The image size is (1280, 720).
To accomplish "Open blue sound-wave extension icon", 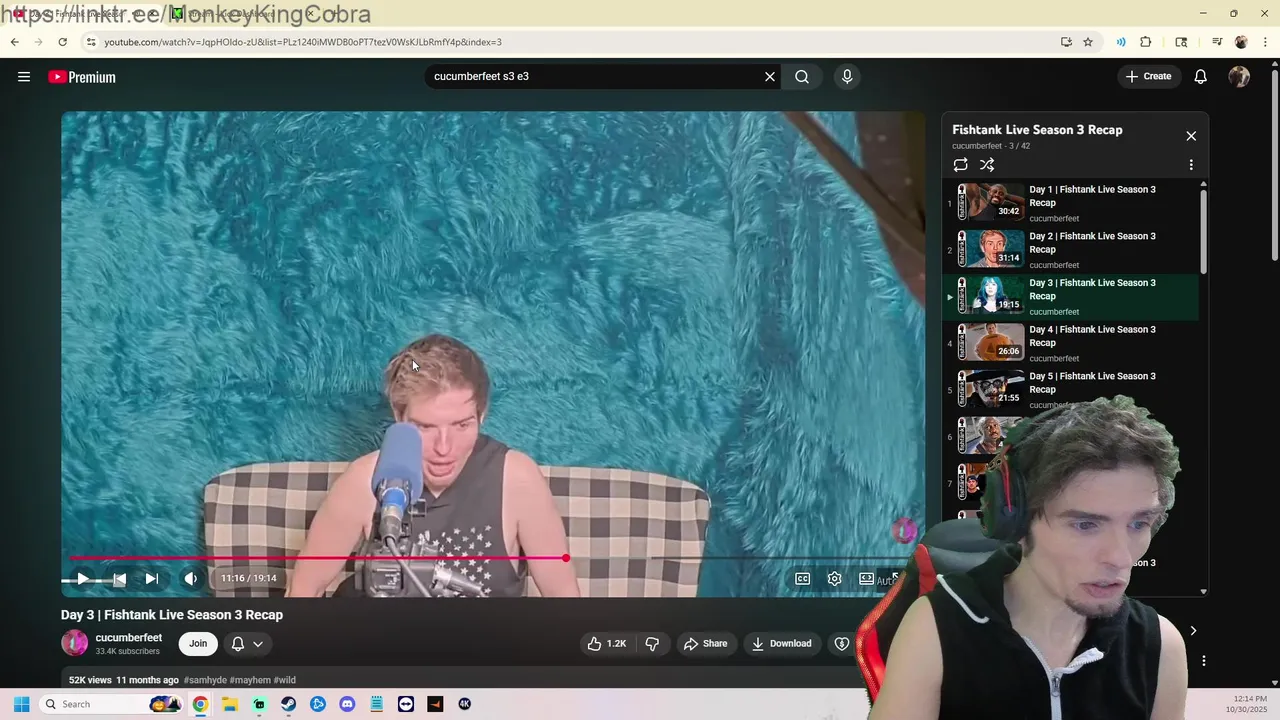I will (x=1121, y=42).
